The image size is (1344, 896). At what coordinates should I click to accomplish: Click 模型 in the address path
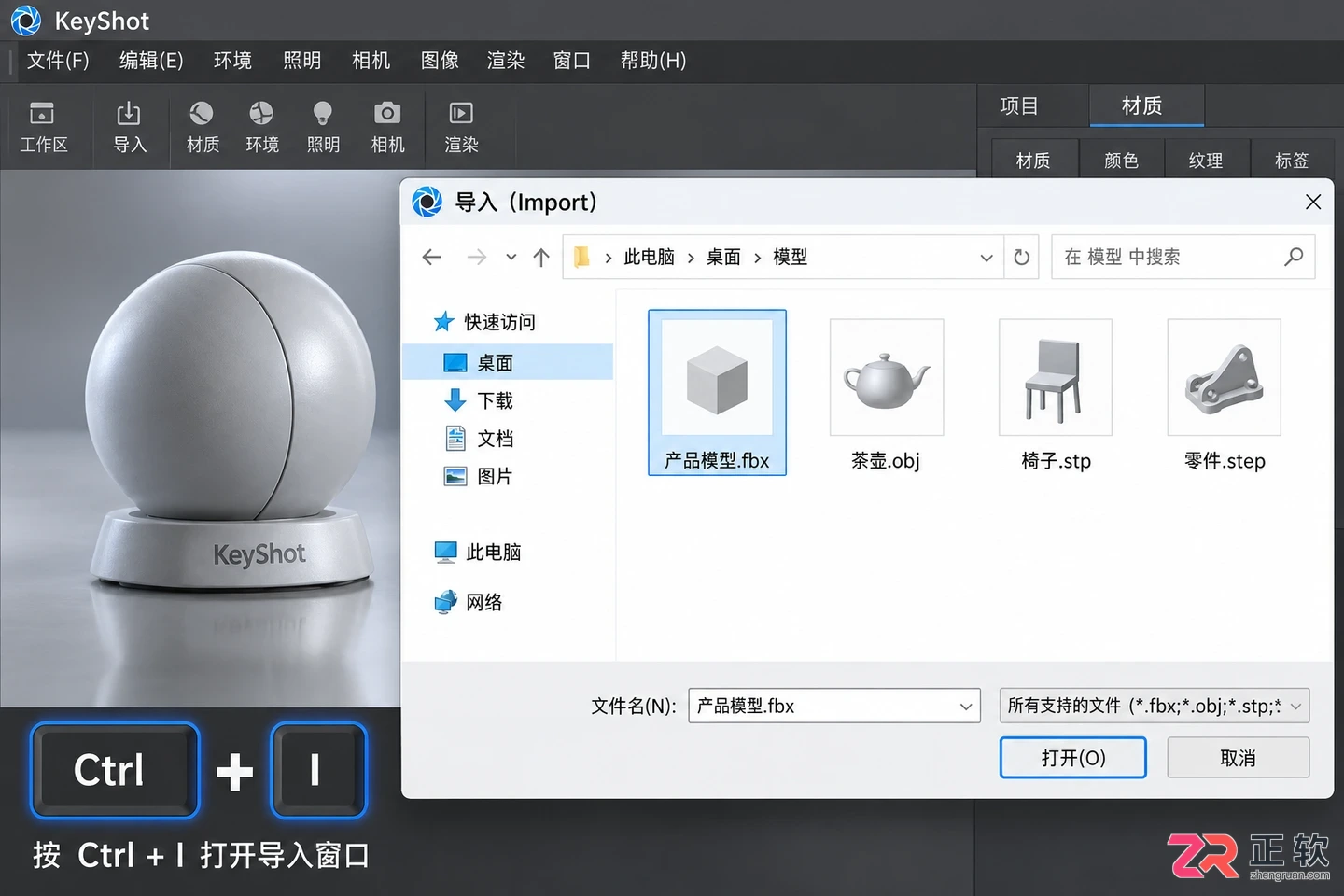tap(790, 258)
